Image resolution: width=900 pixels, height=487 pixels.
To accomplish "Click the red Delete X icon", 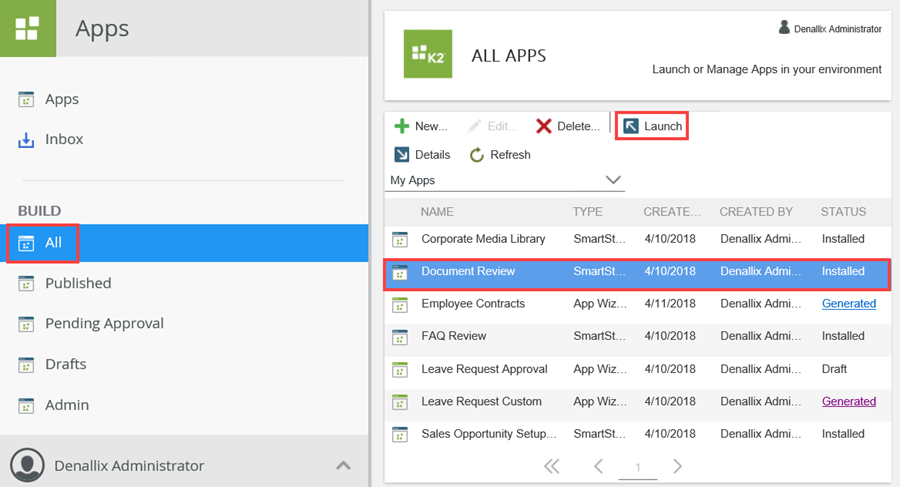I will pos(544,126).
